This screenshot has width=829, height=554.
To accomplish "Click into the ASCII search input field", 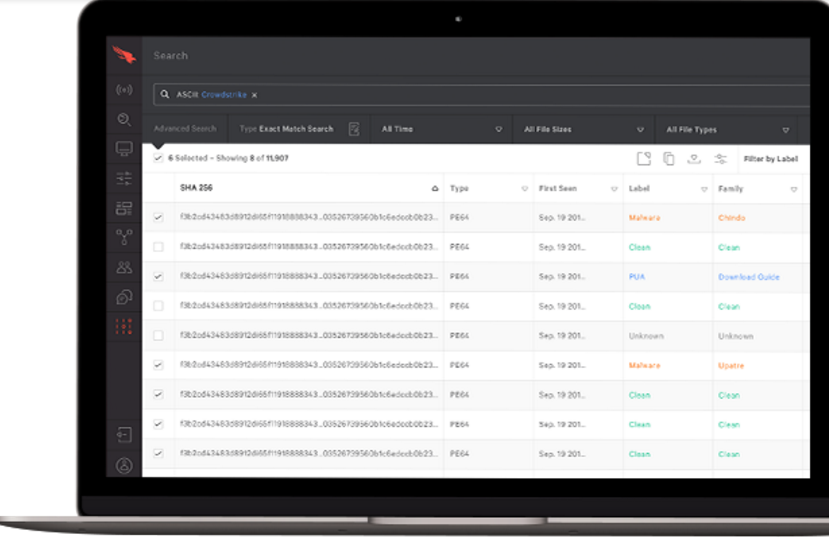I will (500, 95).
